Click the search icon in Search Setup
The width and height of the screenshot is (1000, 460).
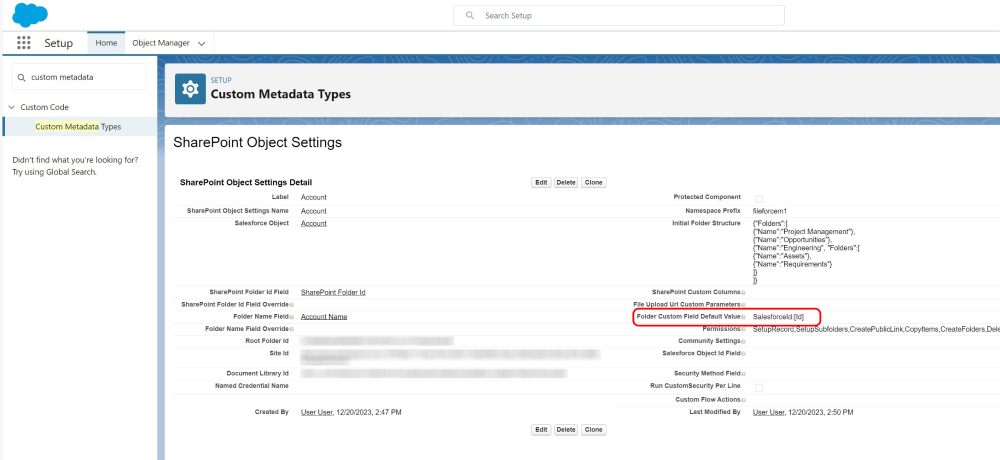click(470, 16)
